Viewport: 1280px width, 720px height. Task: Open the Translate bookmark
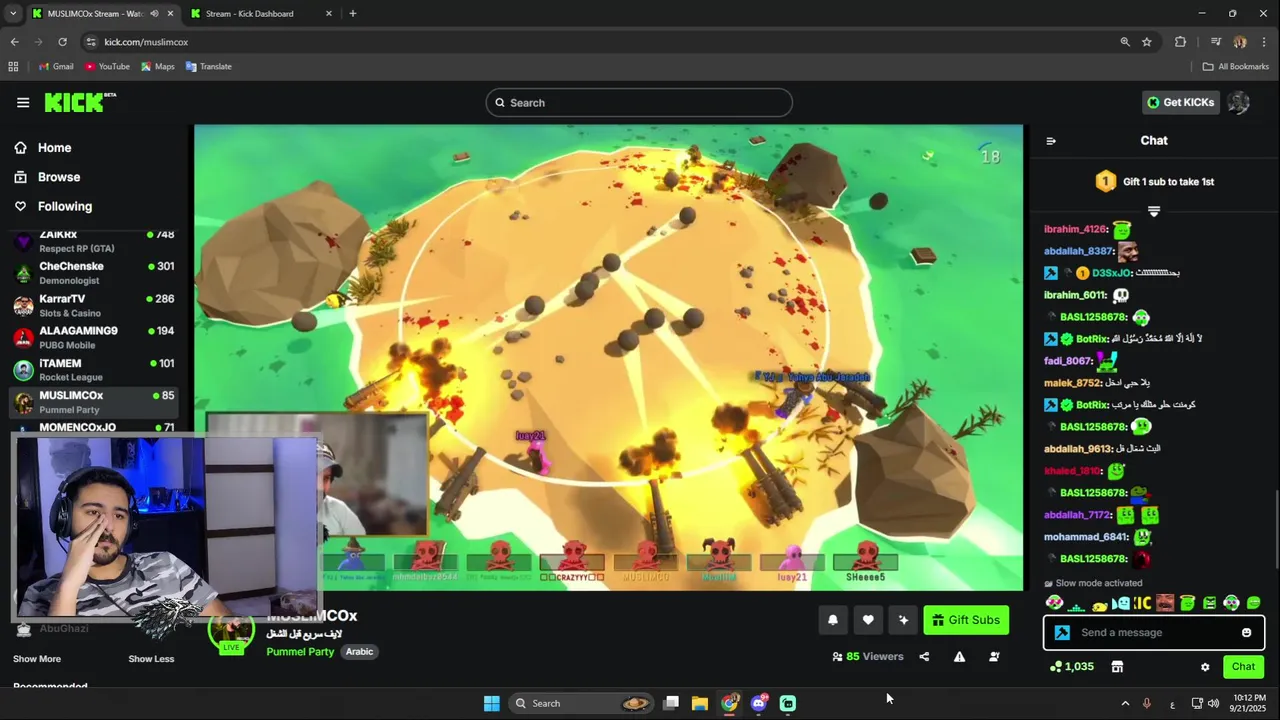(x=208, y=67)
